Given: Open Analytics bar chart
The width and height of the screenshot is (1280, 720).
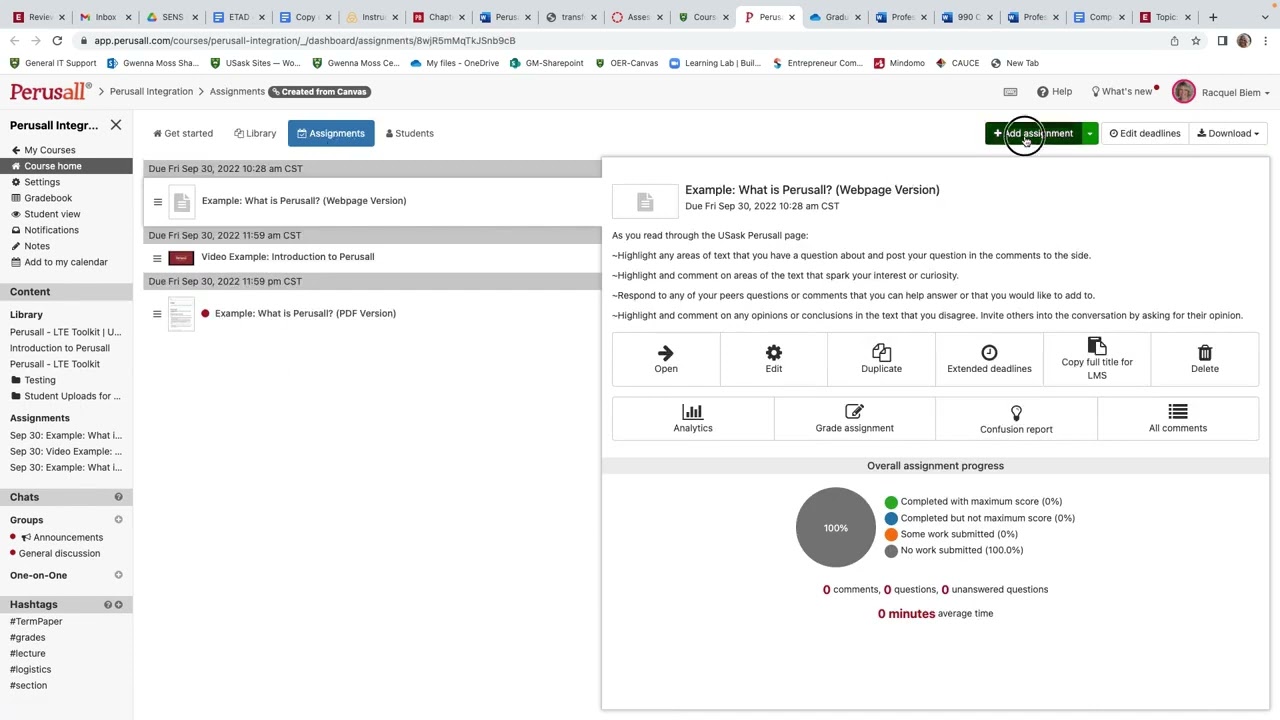Looking at the screenshot, I should pos(693,418).
